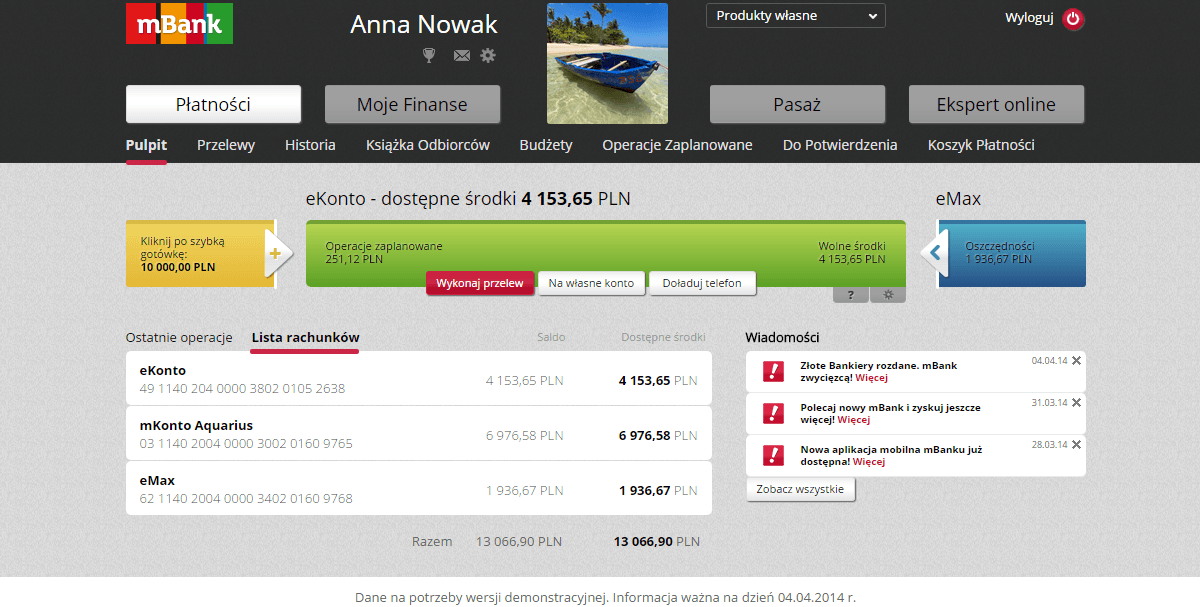Click account number 62 1140 2004 0000 3402 0160 9768

pos(246,499)
